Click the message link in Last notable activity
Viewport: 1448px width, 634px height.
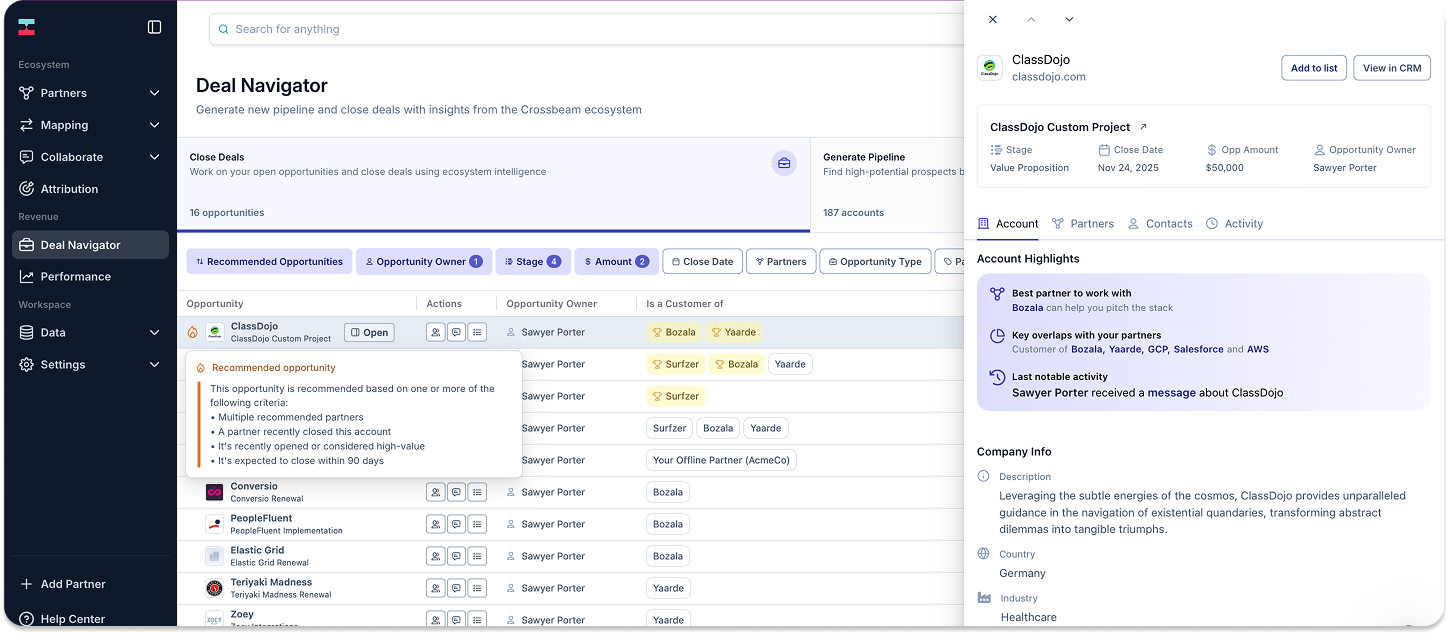coord(1171,393)
